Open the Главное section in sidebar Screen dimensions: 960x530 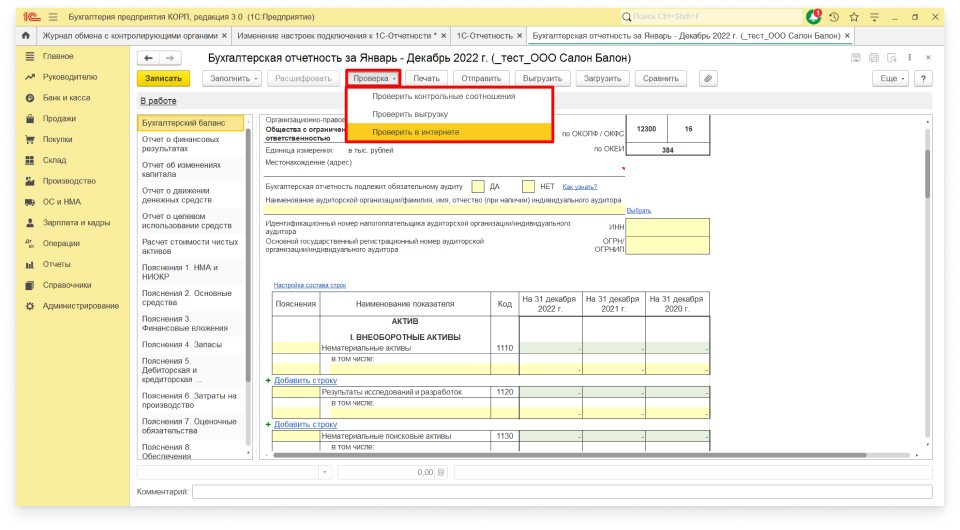point(58,56)
